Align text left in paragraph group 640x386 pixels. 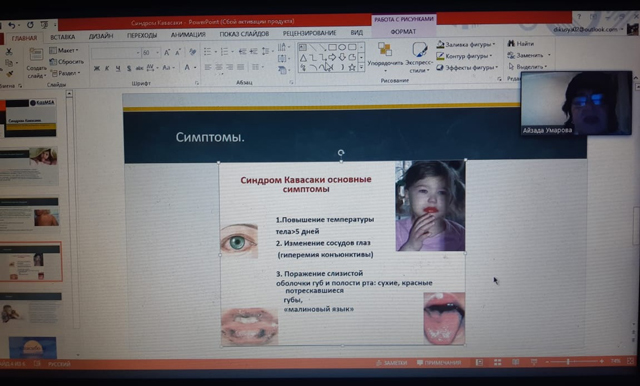point(208,67)
